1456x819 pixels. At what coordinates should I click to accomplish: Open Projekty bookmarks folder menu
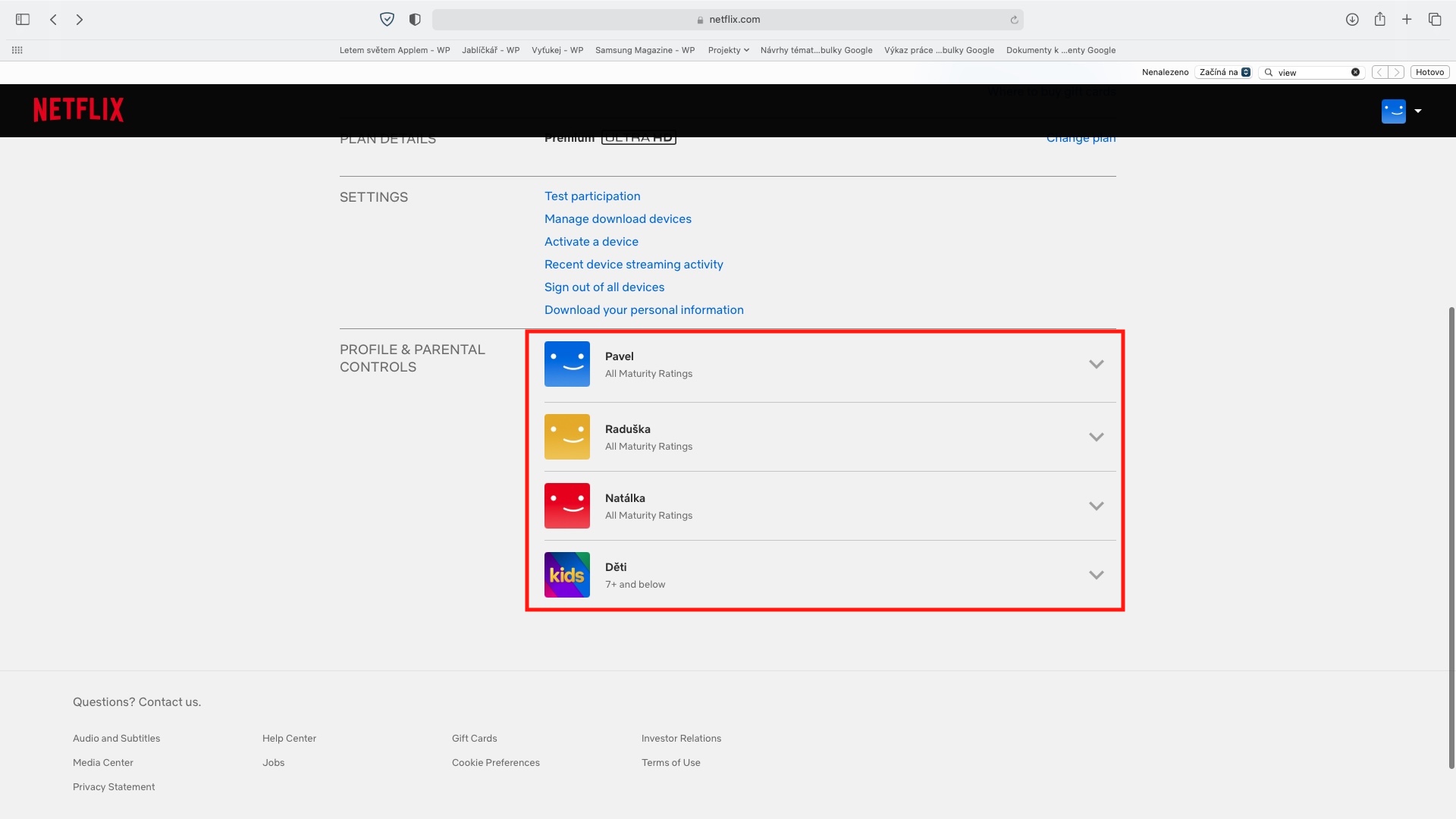(x=728, y=50)
